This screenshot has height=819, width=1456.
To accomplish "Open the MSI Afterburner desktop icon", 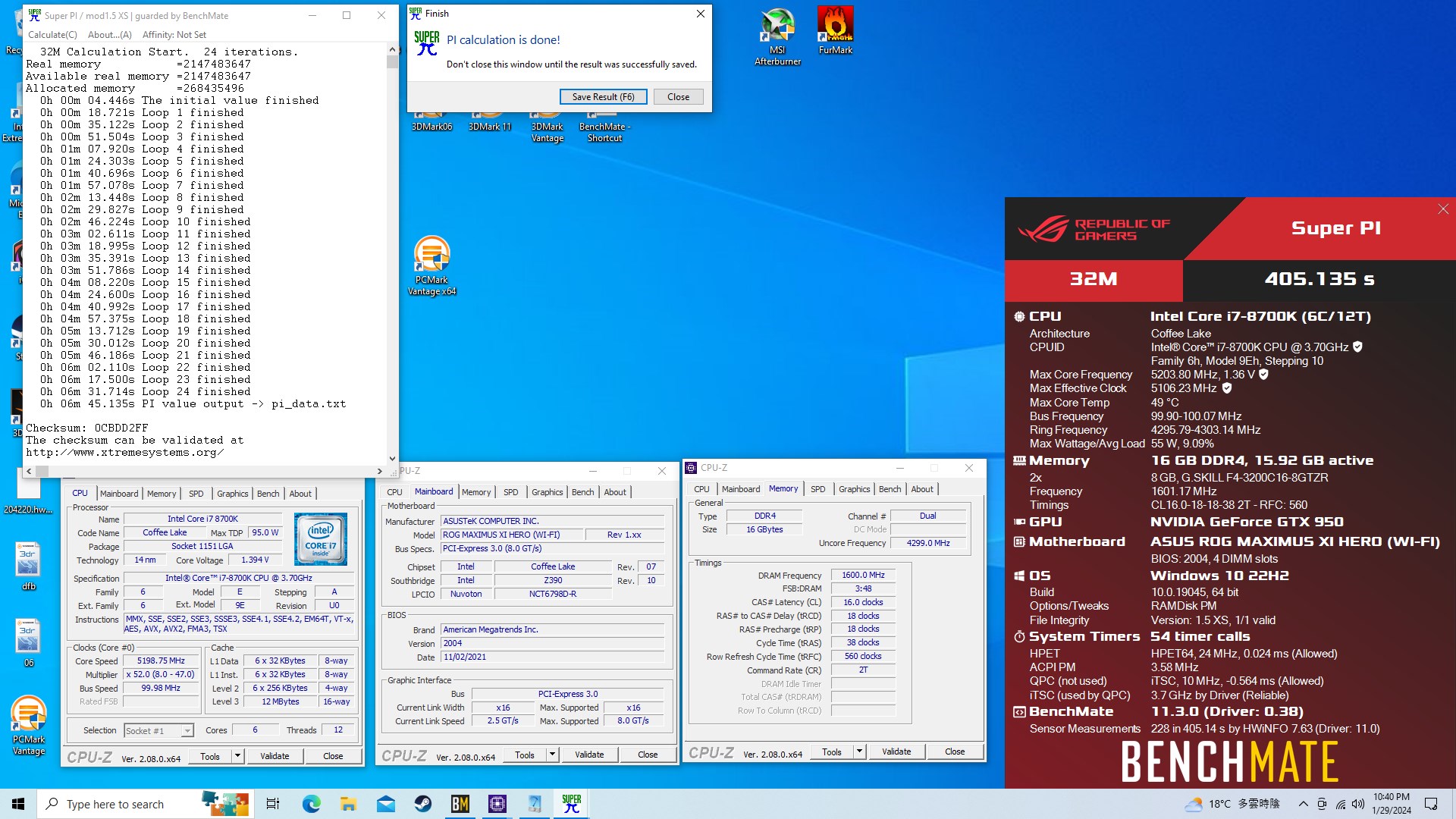I will point(777,36).
